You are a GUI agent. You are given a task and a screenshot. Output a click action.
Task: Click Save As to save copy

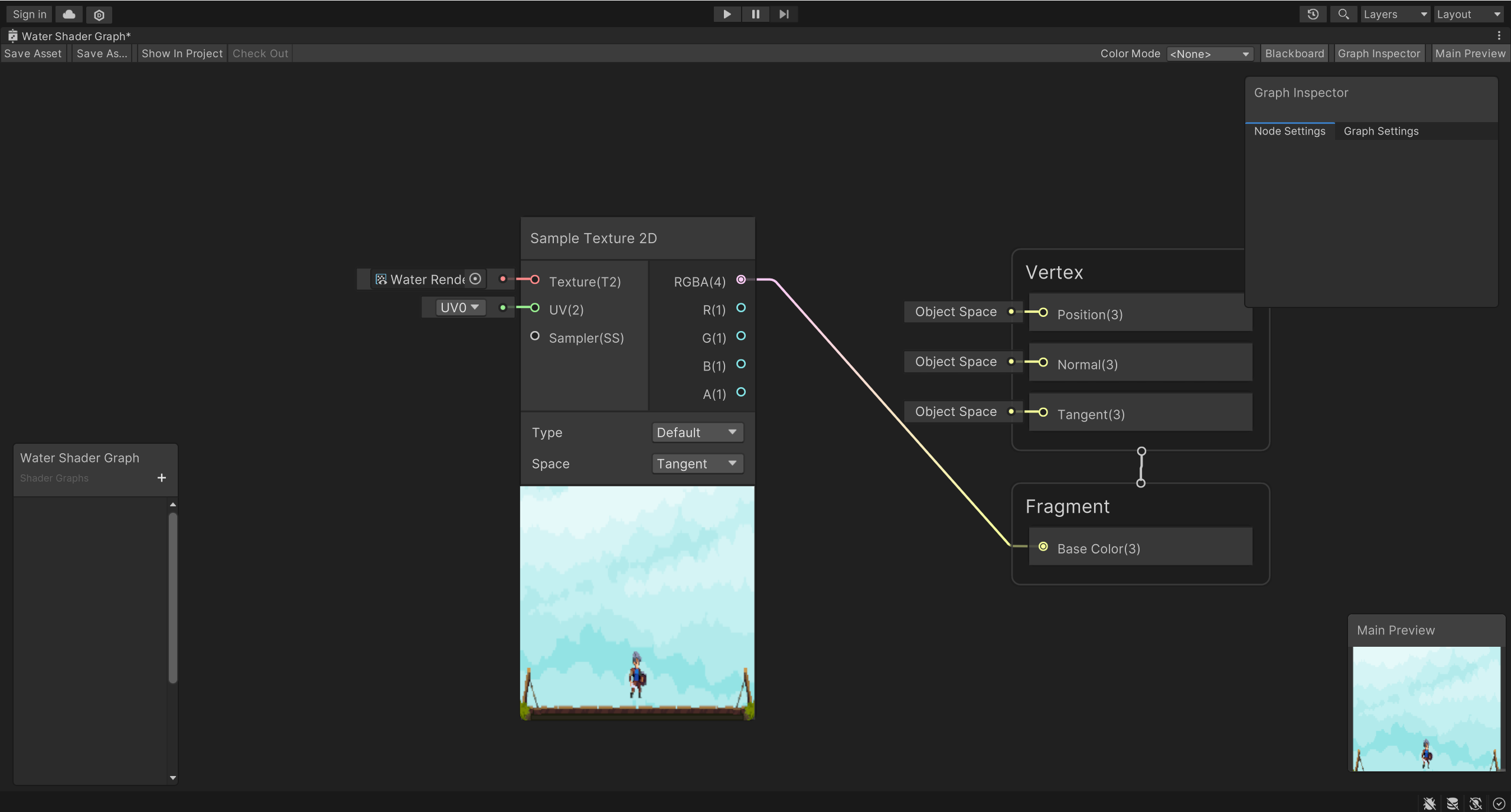102,52
